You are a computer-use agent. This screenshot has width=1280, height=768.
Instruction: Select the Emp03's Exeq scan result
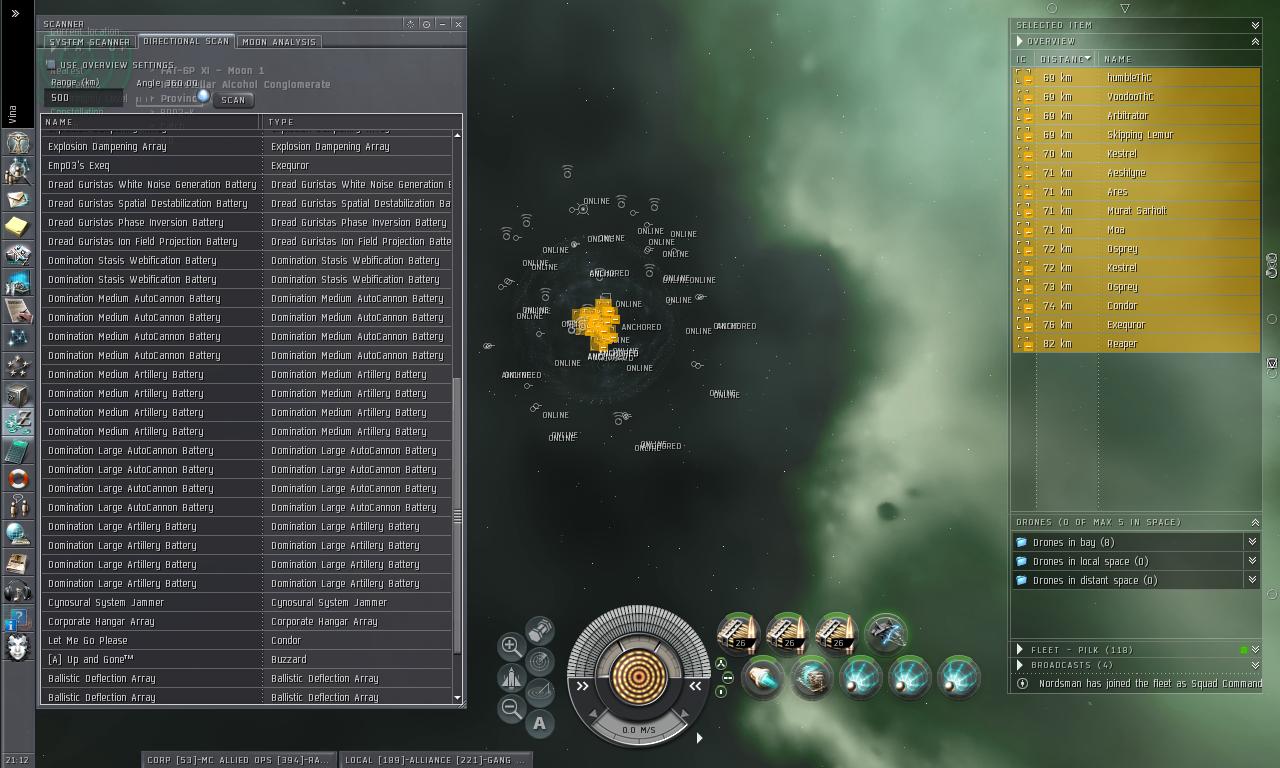coord(248,166)
